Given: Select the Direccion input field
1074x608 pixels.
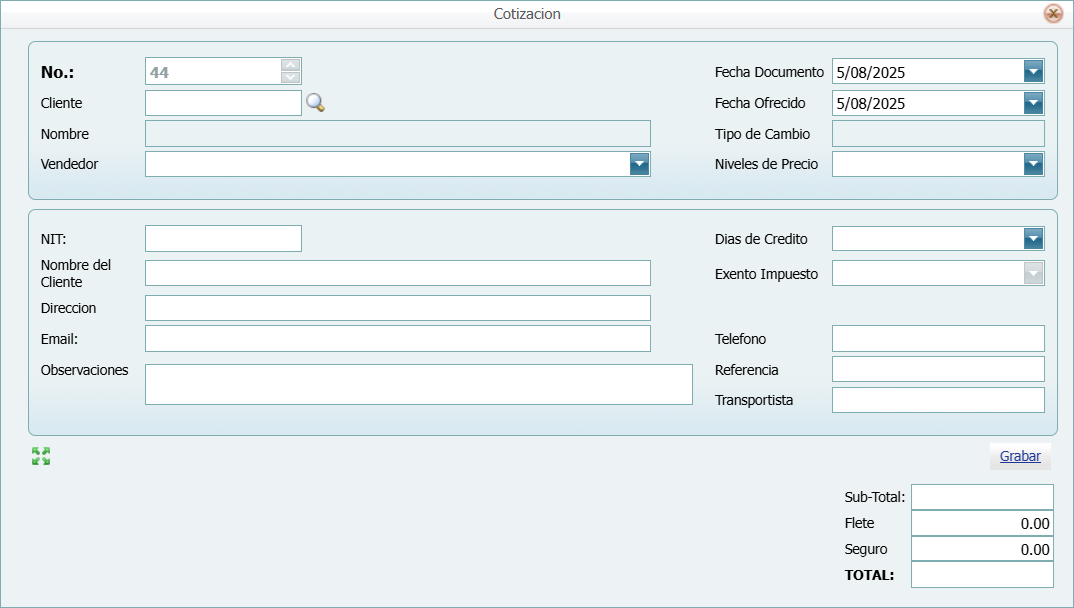Looking at the screenshot, I should tap(397, 308).
